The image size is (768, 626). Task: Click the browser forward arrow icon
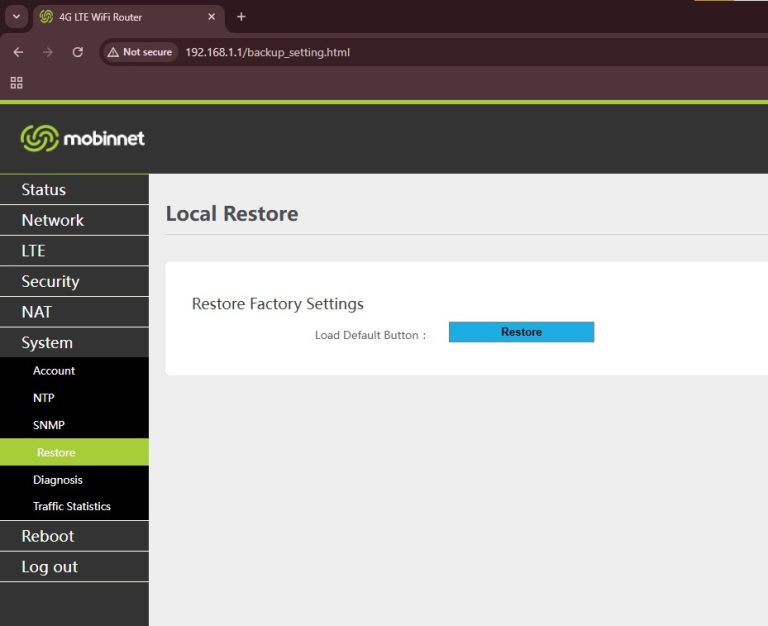[48, 52]
